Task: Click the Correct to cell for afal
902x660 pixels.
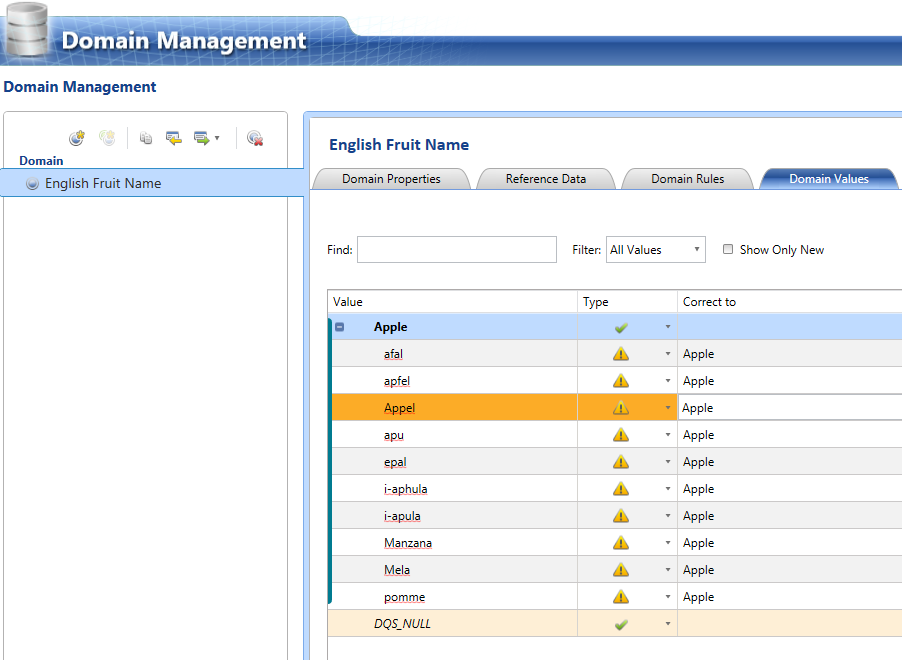Action: [790, 354]
